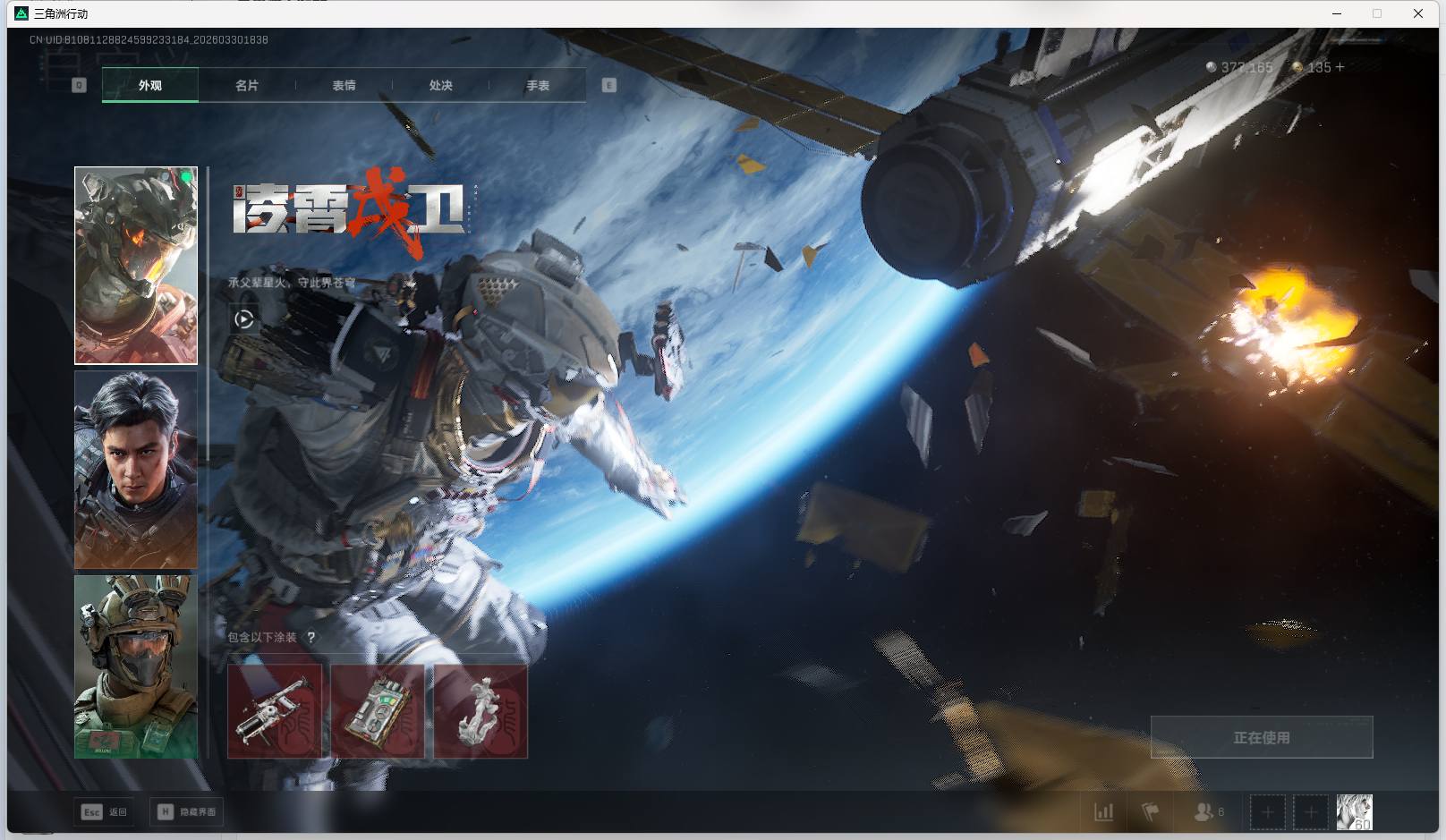Play the 凌霄戍卫 skin preview video

click(243, 319)
